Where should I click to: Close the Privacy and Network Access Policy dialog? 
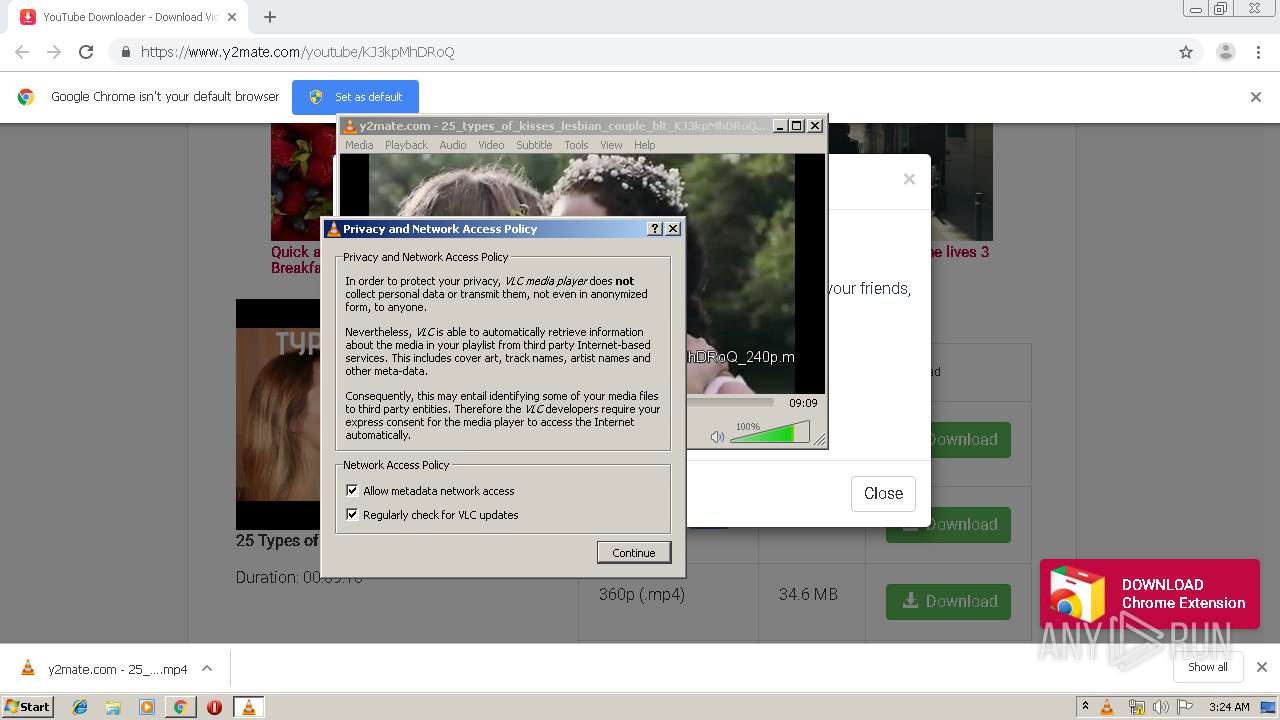673,229
